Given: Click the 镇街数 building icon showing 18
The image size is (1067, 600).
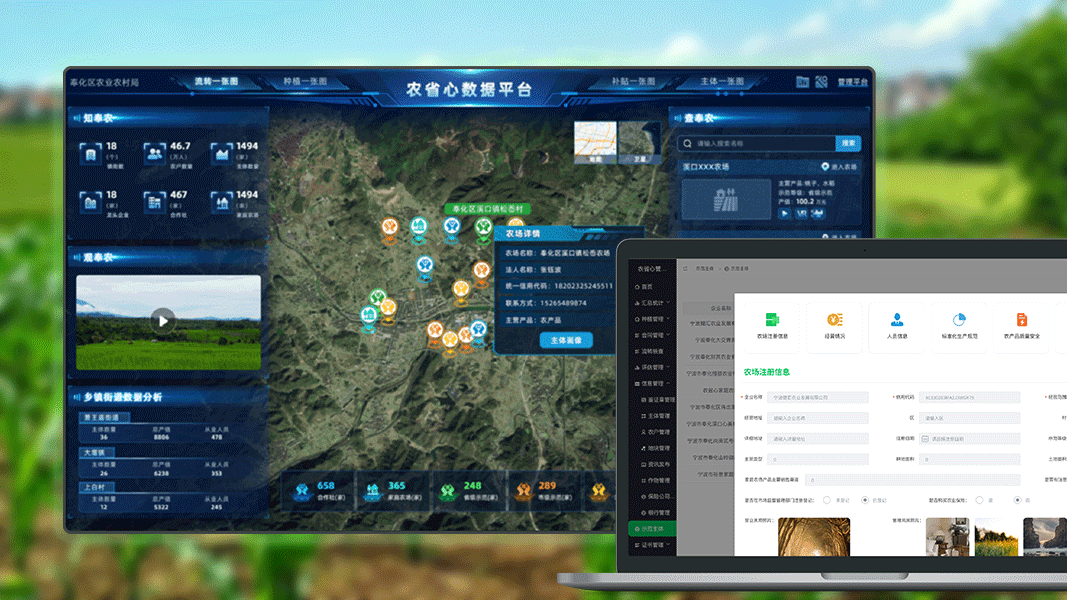Looking at the screenshot, I should pyautogui.click(x=90, y=153).
